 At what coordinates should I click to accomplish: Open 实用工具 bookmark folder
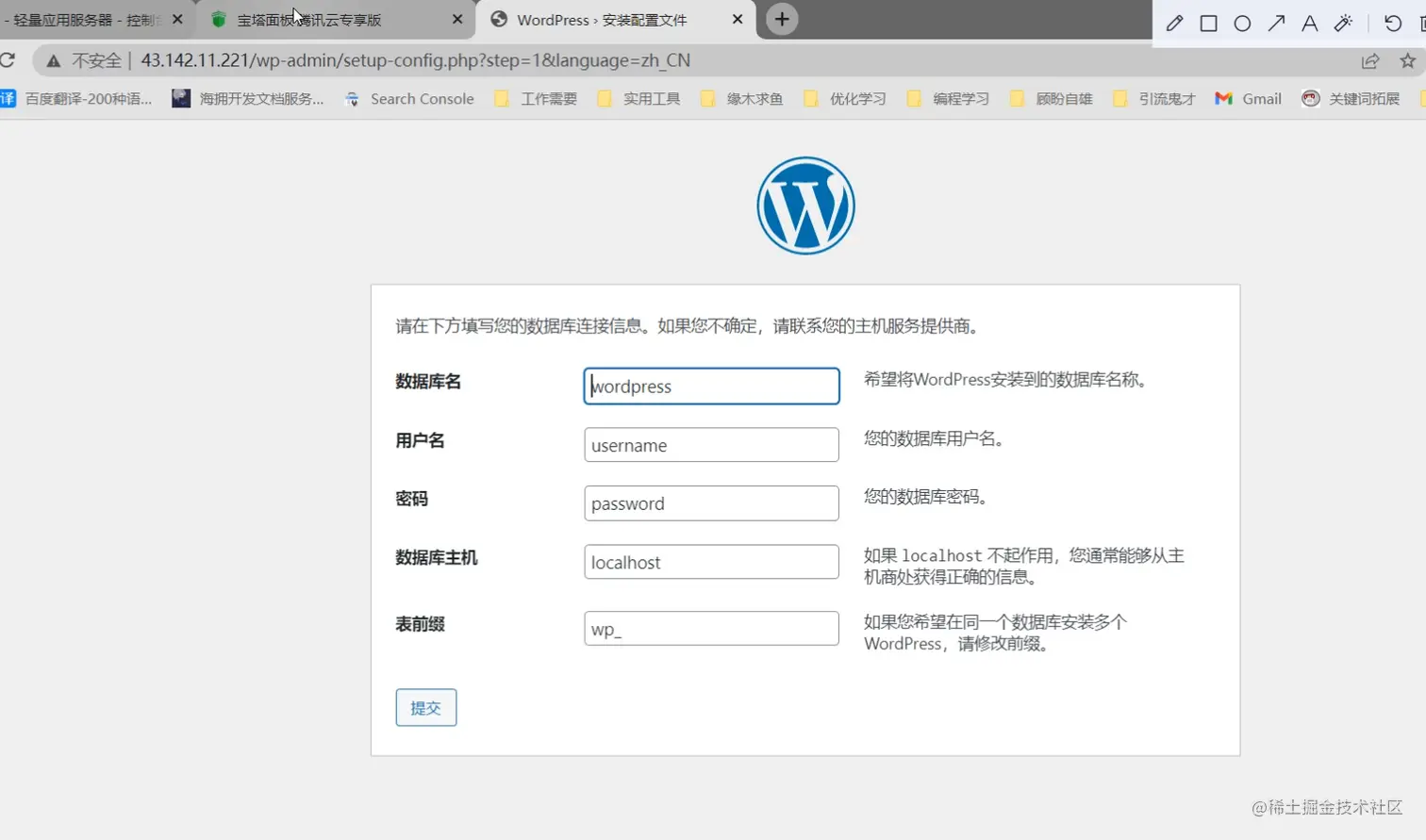point(638,98)
